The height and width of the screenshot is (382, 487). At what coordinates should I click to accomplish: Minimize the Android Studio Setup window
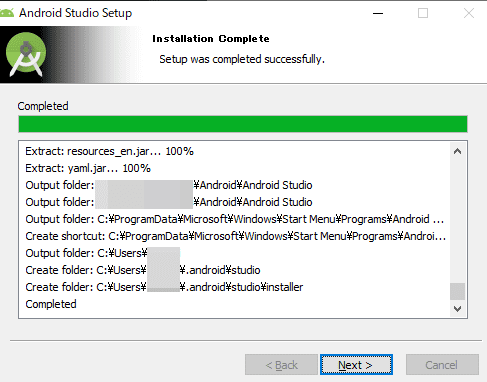point(378,13)
